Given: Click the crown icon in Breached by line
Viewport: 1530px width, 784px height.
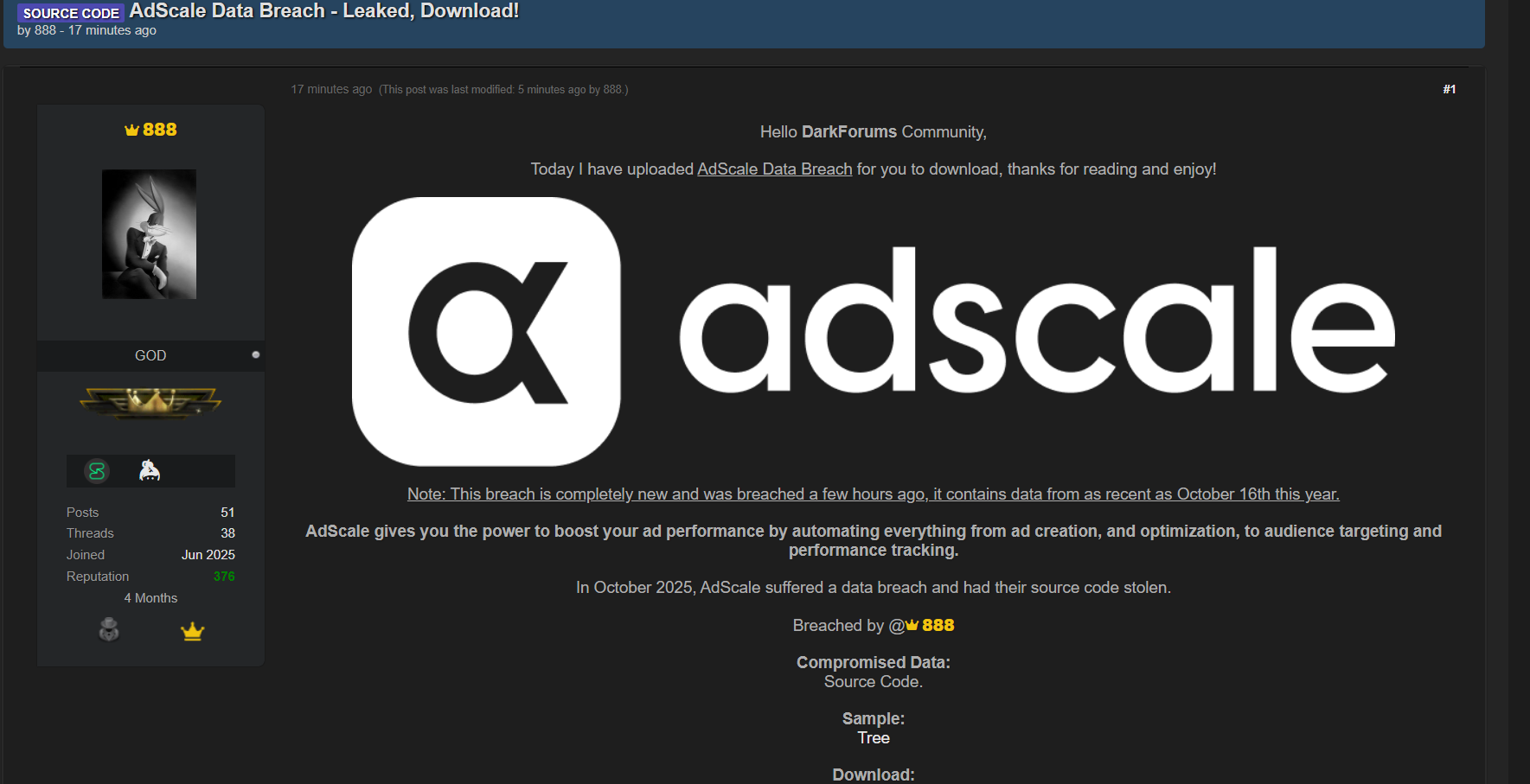Looking at the screenshot, I should pos(912,625).
